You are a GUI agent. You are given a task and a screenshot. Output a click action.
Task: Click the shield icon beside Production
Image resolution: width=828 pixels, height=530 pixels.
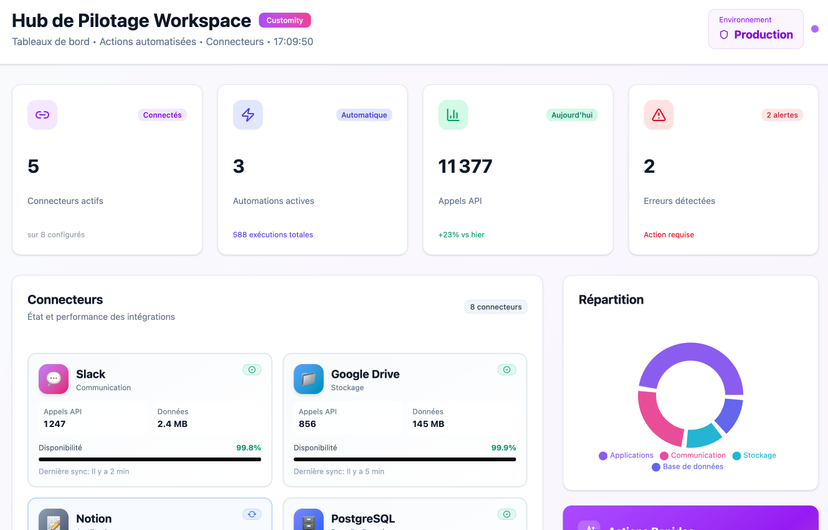click(724, 34)
